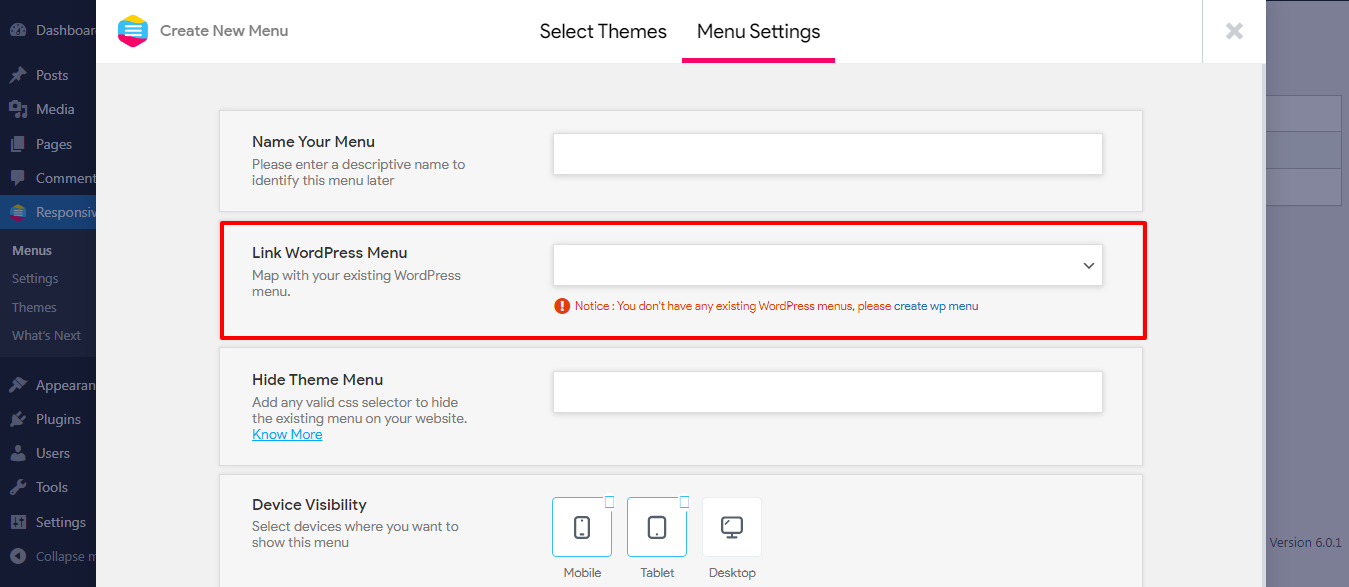This screenshot has width=1349, height=587.
Task: Click the Tools wrench icon in sidebar
Action: 18,487
